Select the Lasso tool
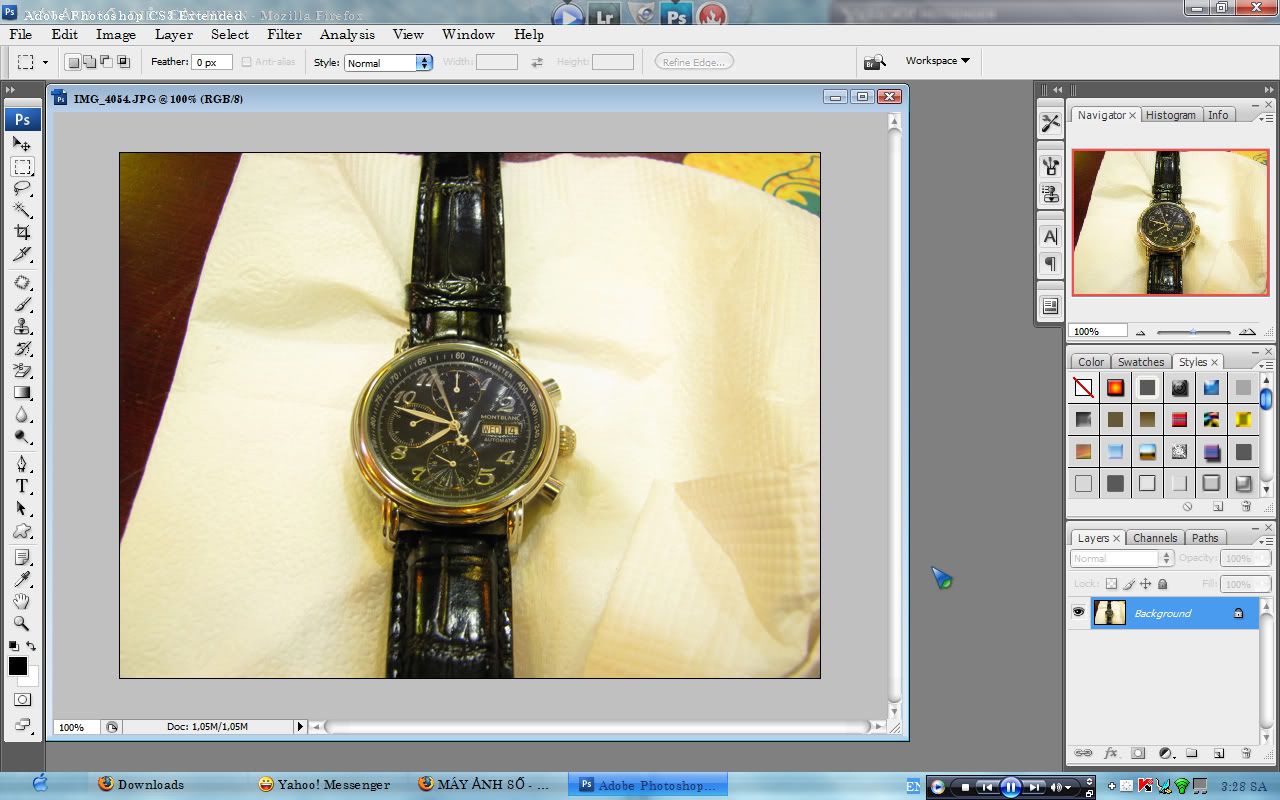The width and height of the screenshot is (1280, 800). (x=22, y=188)
